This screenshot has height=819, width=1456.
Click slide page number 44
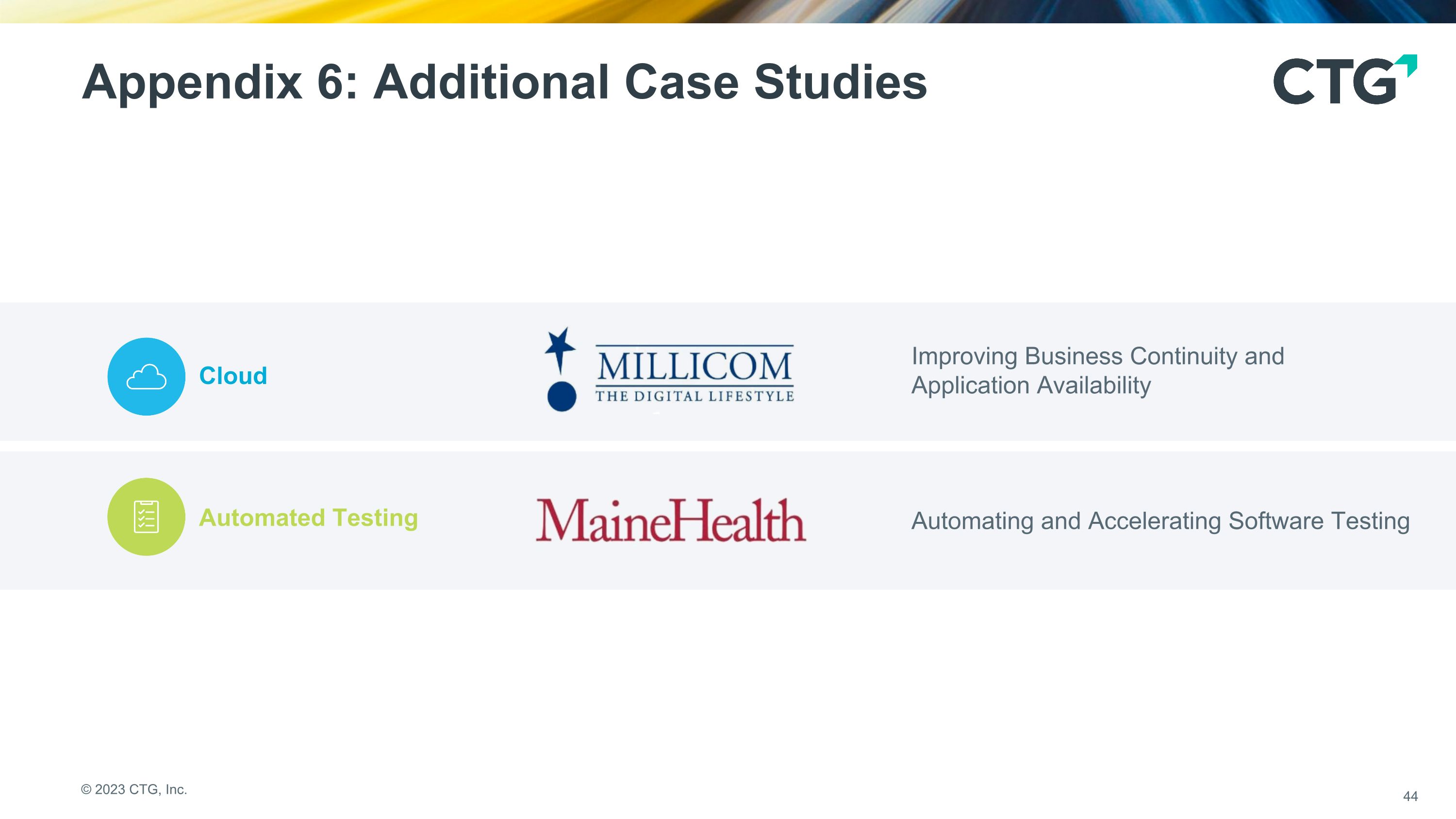[x=1410, y=796]
